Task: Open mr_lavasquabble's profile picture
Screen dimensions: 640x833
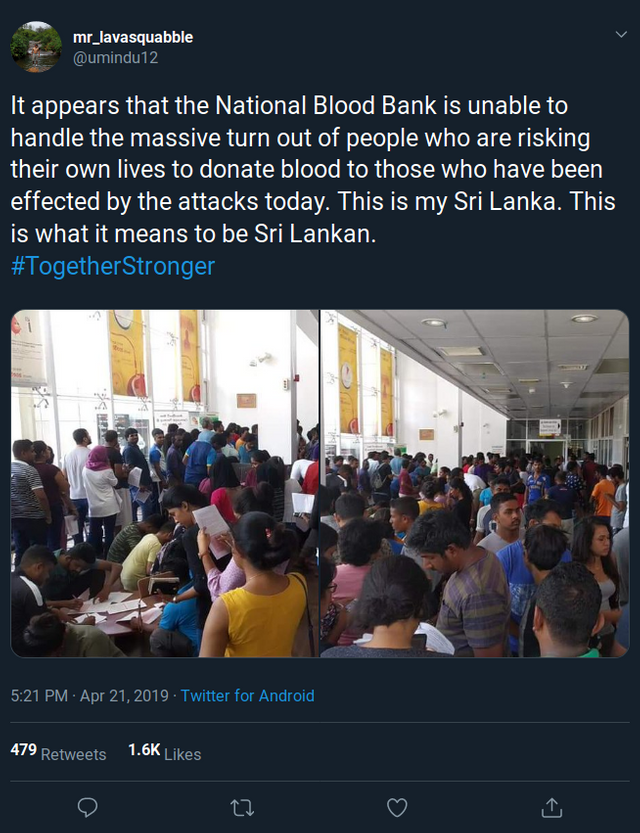Action: [x=36, y=46]
